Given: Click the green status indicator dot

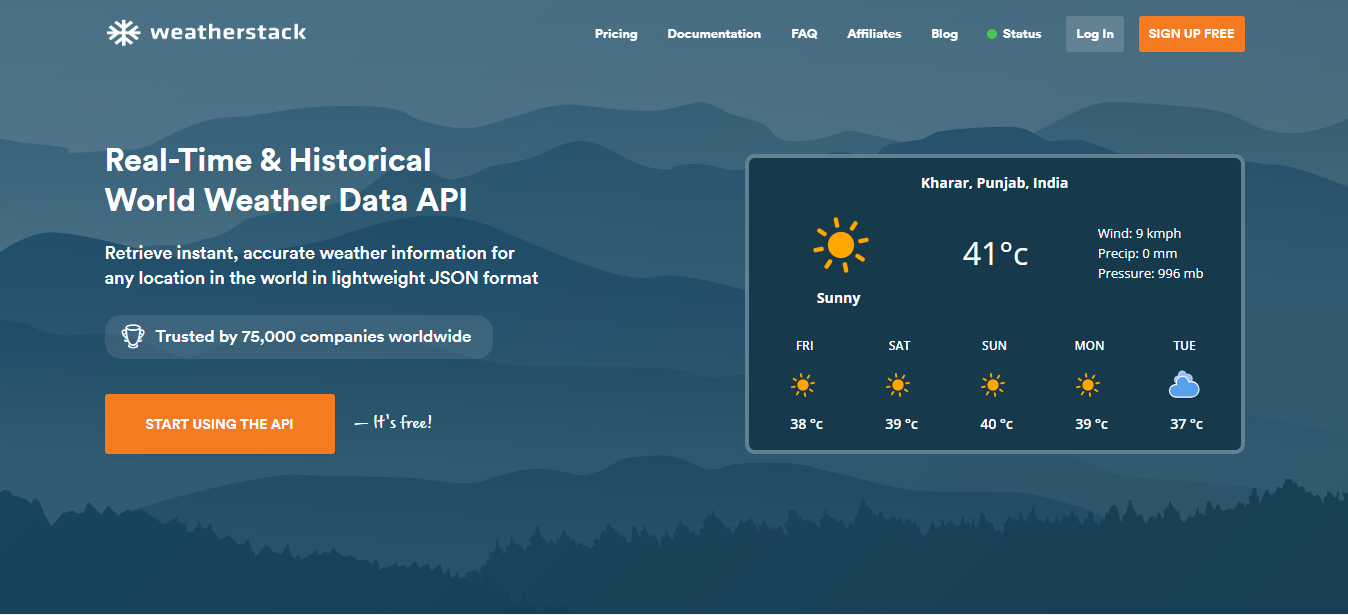Looking at the screenshot, I should (x=992, y=34).
